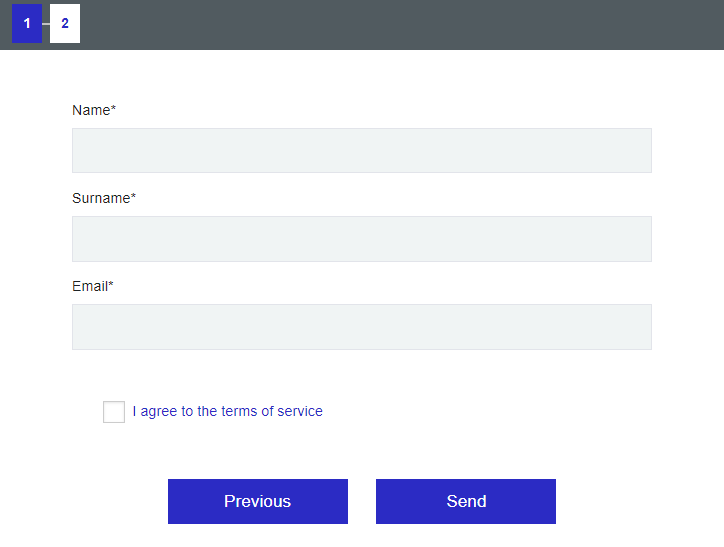
Task: Select the Email input field
Action: coord(361,327)
